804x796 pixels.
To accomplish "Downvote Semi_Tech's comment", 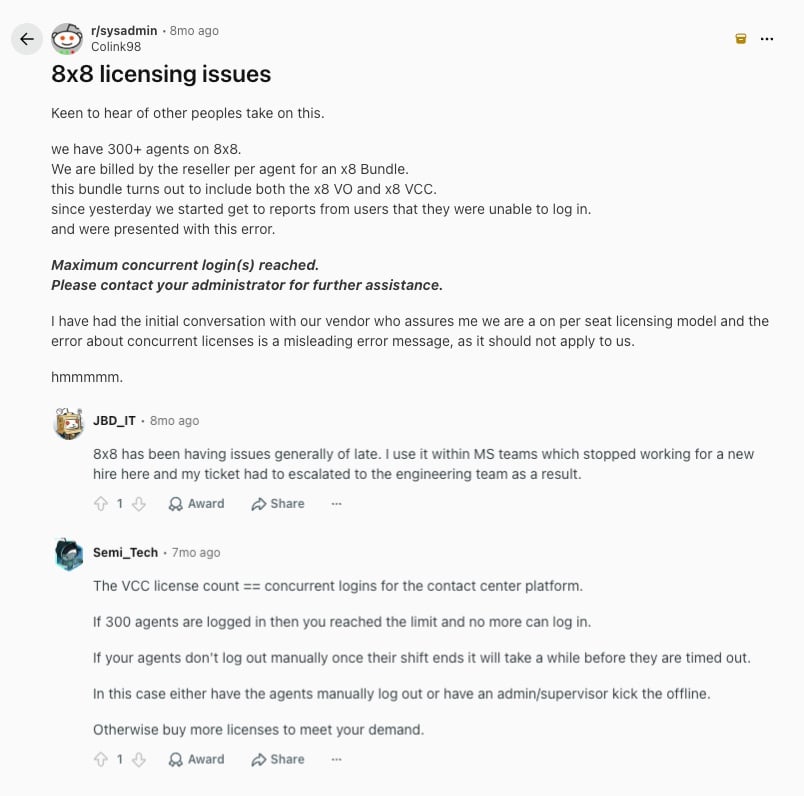I will tap(139, 759).
